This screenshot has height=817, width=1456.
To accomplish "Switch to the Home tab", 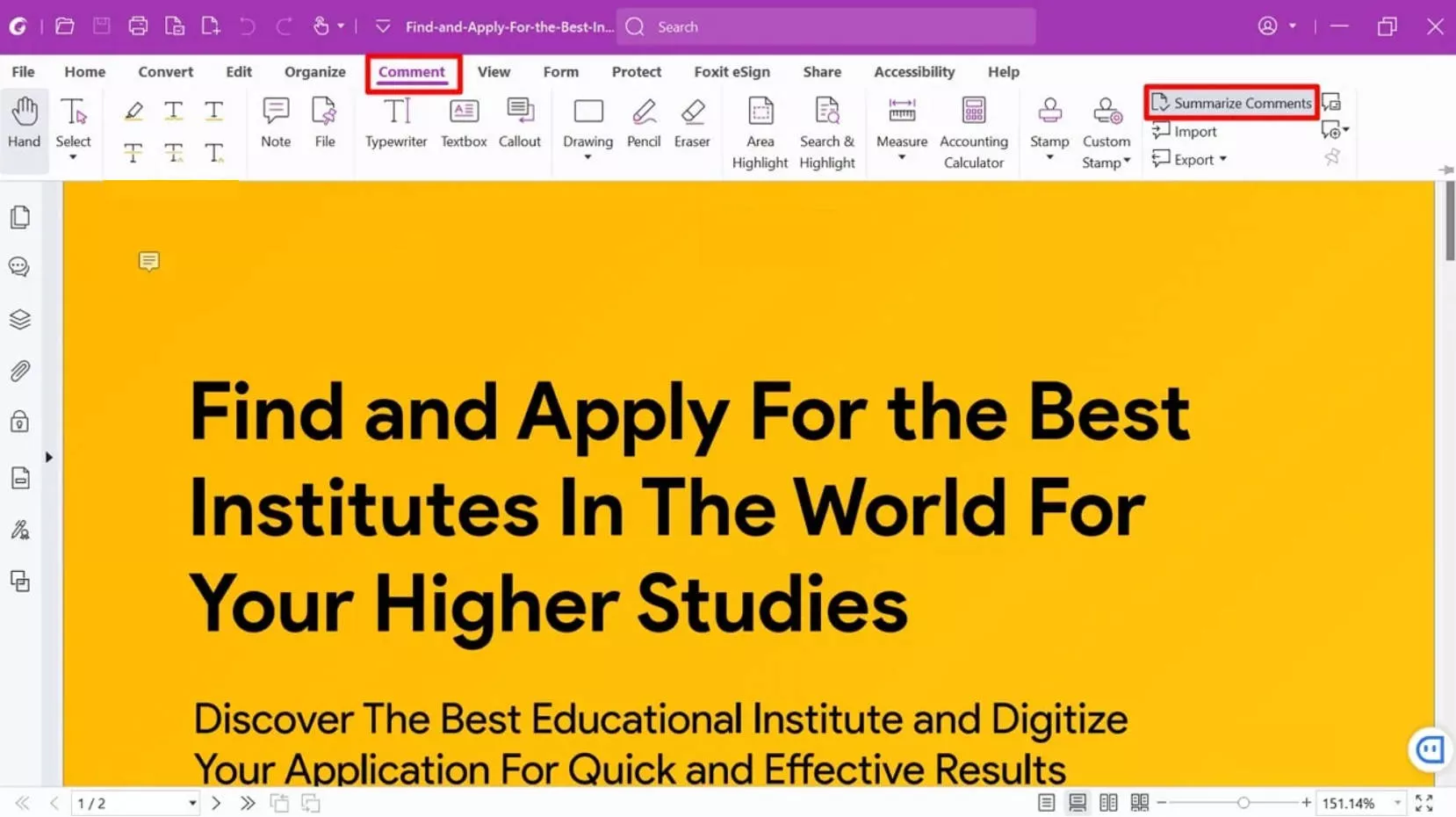I will (84, 72).
